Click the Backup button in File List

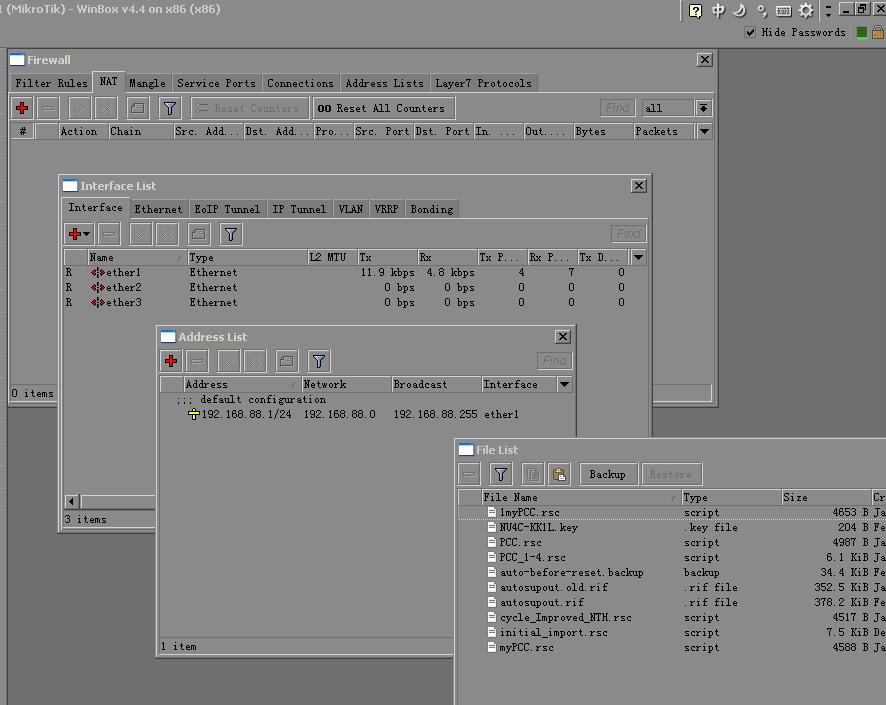(608, 475)
